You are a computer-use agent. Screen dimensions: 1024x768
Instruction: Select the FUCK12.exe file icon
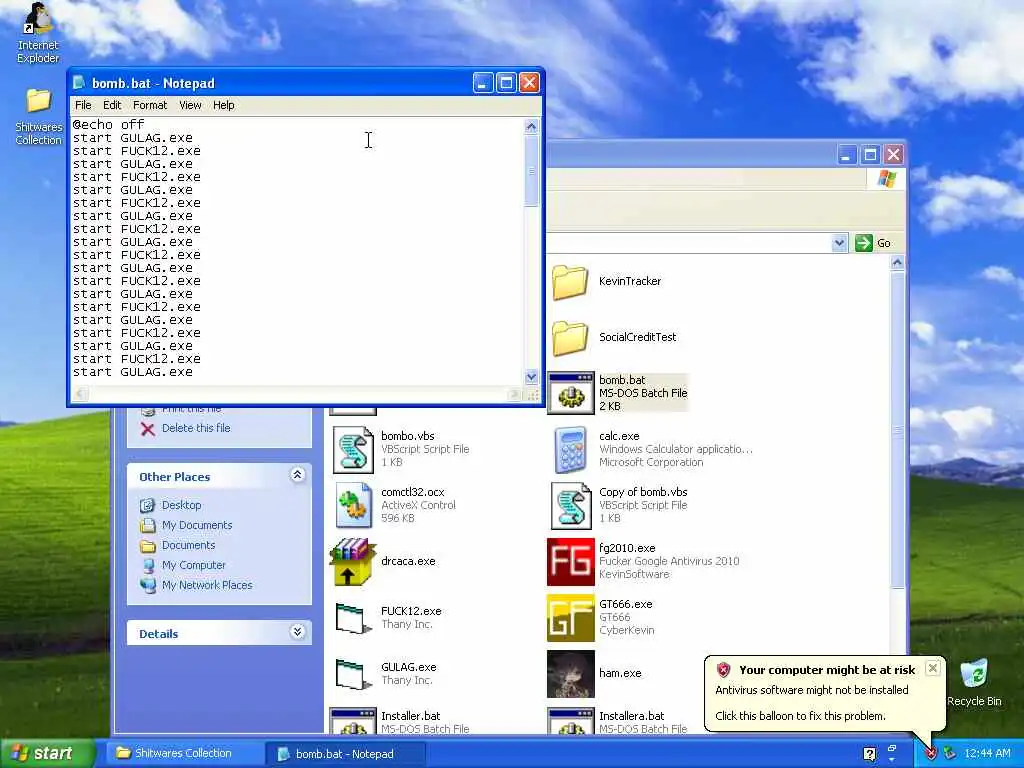353,618
